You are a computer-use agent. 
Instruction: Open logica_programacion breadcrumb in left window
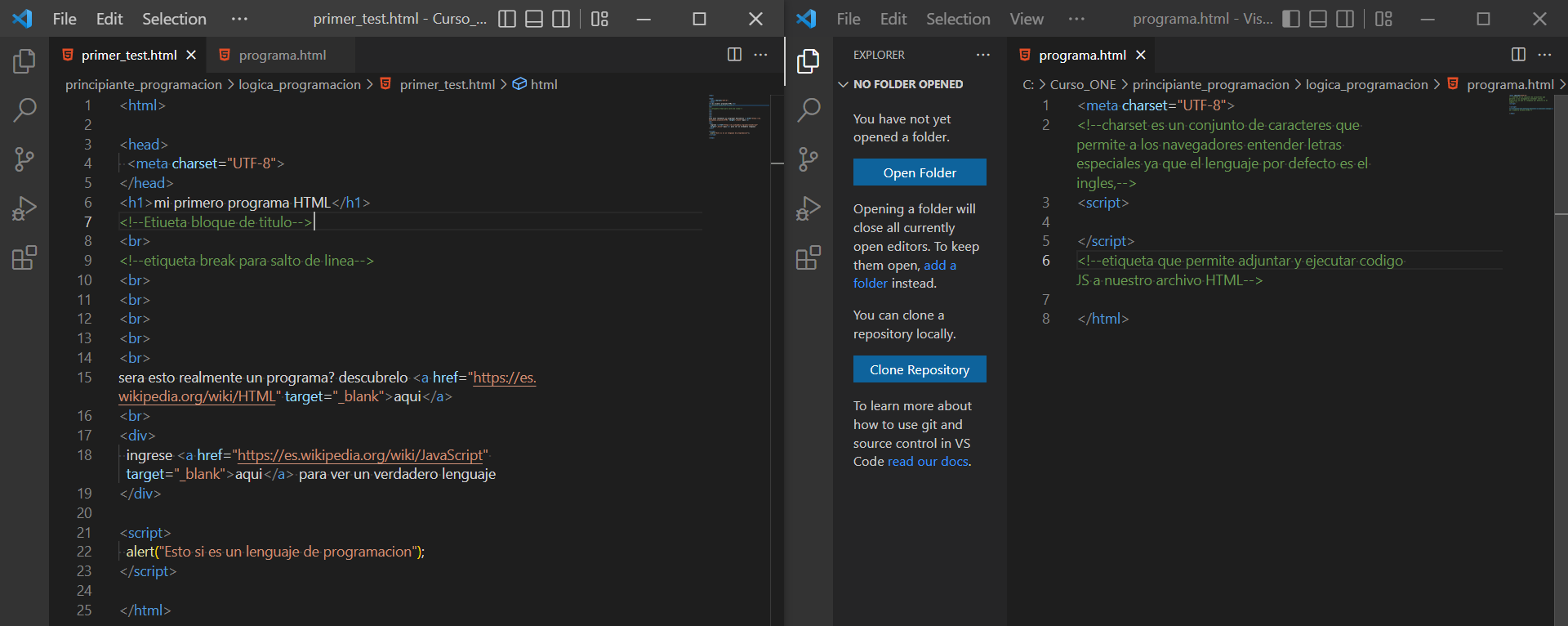300,84
